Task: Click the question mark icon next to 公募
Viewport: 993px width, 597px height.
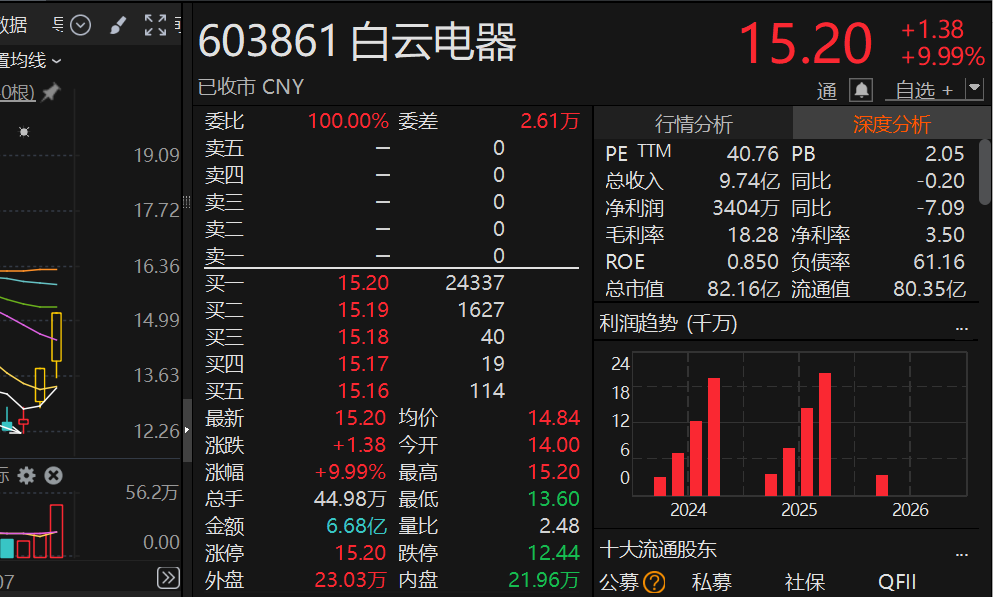Action: coord(654,582)
